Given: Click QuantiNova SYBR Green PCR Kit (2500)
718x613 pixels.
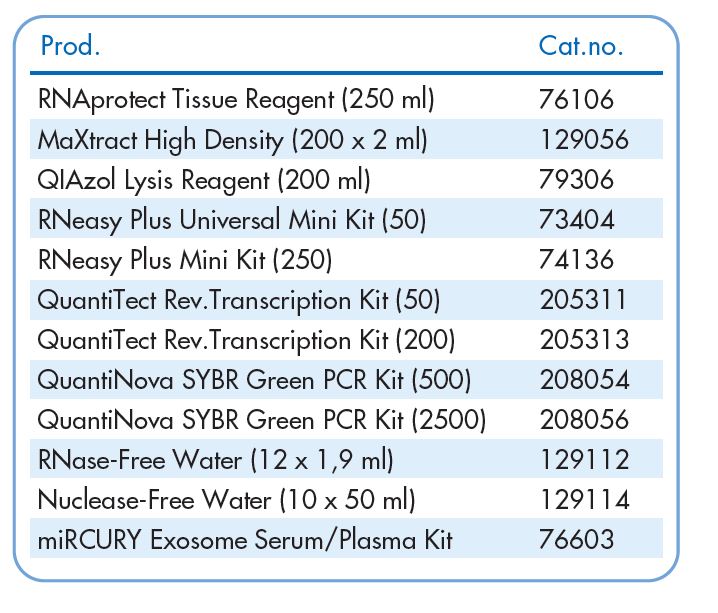Looking at the screenshot, I should pyautogui.click(x=262, y=419).
